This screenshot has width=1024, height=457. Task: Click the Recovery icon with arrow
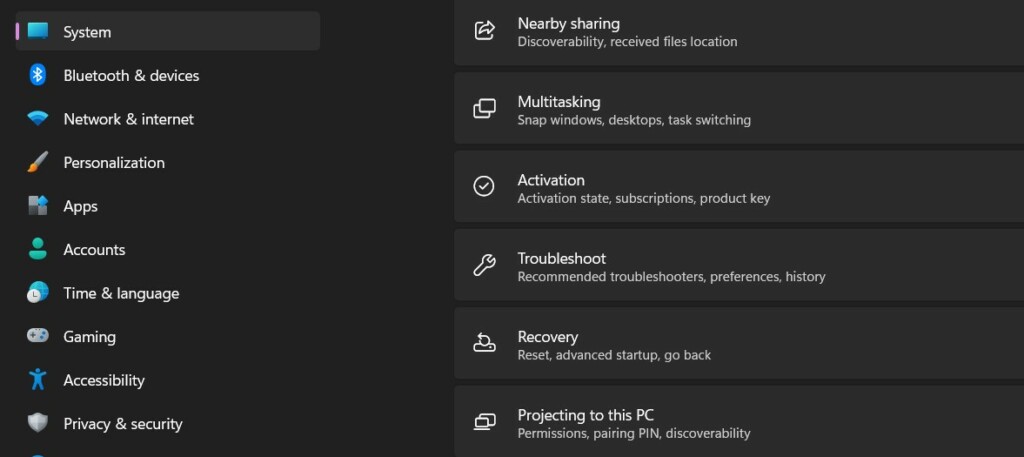click(484, 344)
